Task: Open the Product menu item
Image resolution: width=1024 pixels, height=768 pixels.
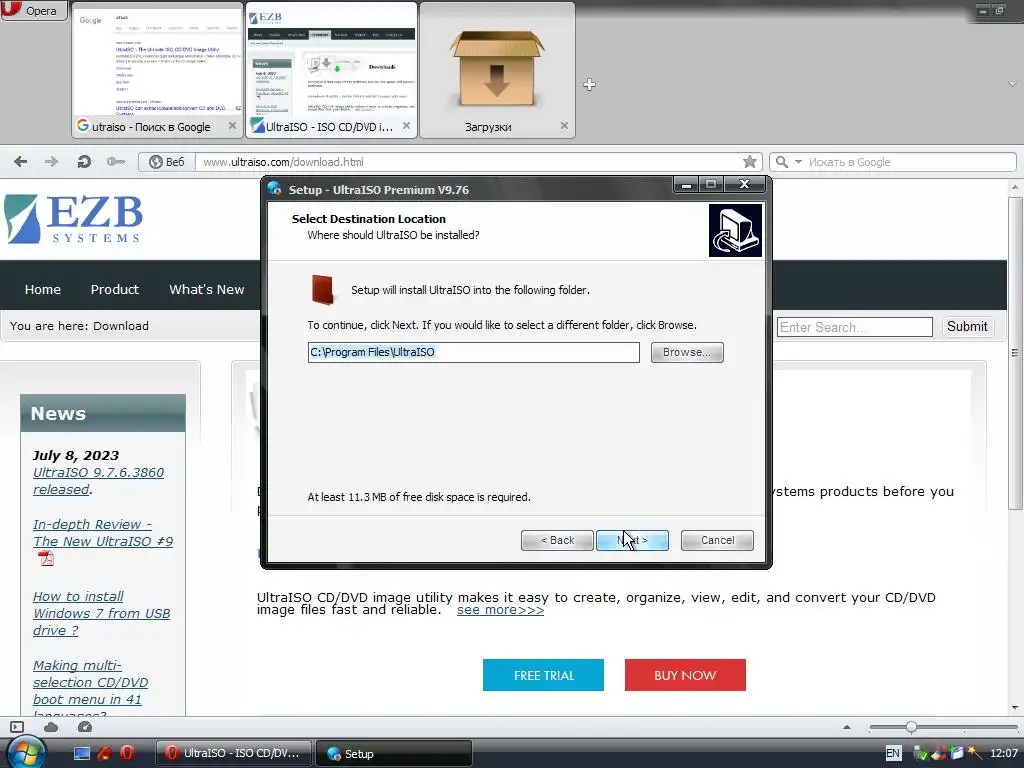Action: coord(114,289)
